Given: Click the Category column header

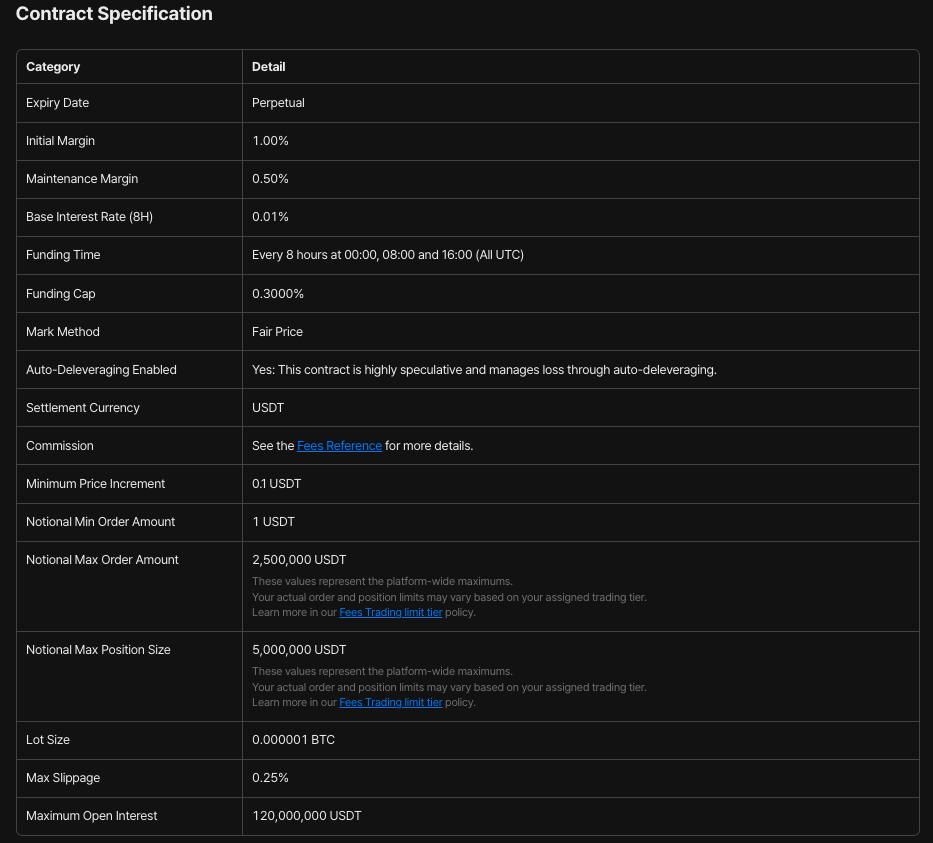Looking at the screenshot, I should point(52,66).
